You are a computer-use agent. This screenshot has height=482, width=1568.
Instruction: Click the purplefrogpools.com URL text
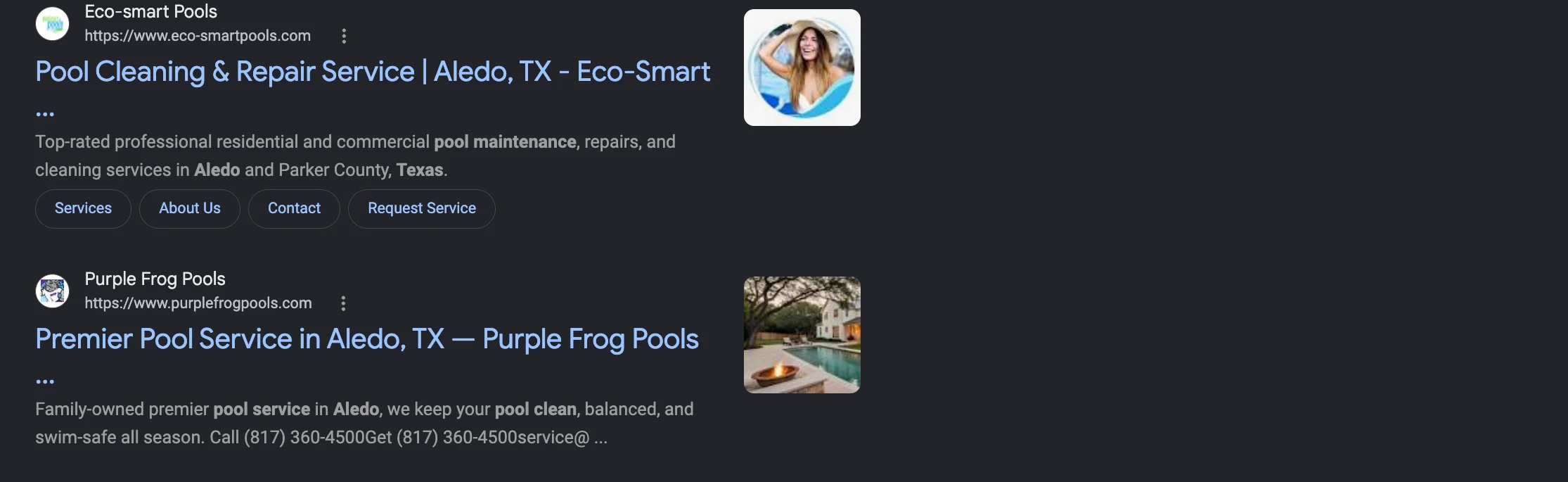198,303
